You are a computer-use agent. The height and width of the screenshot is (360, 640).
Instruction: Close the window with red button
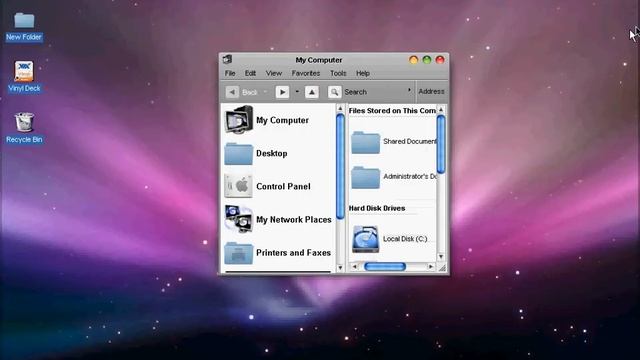pyautogui.click(x=440, y=60)
